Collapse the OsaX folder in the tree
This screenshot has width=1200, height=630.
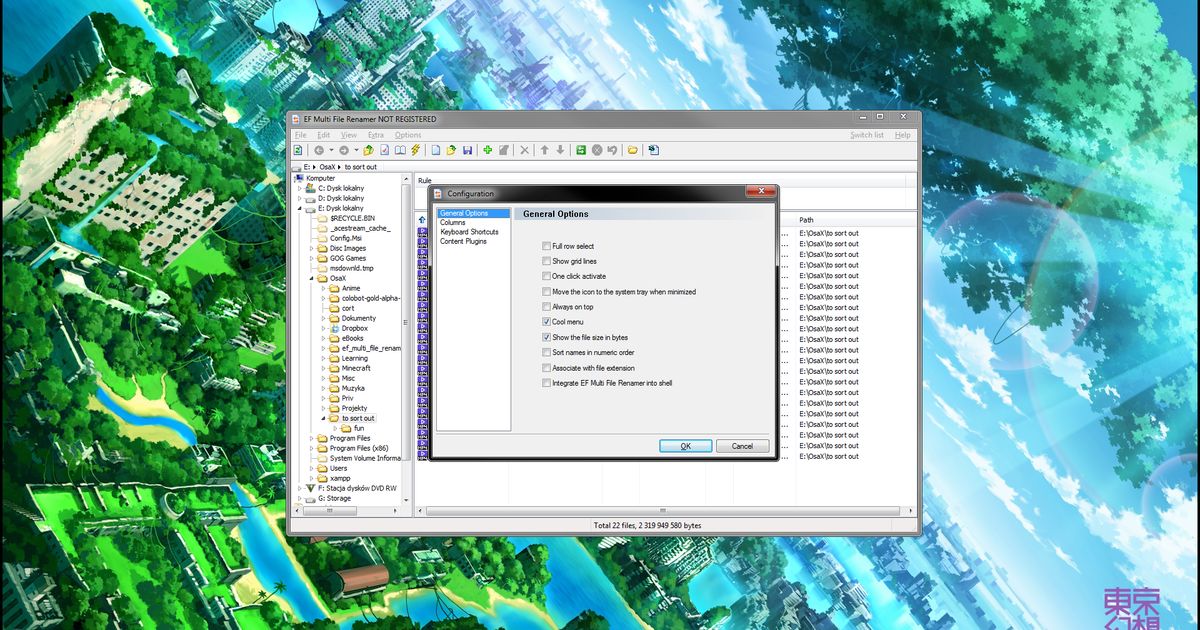click(x=313, y=278)
